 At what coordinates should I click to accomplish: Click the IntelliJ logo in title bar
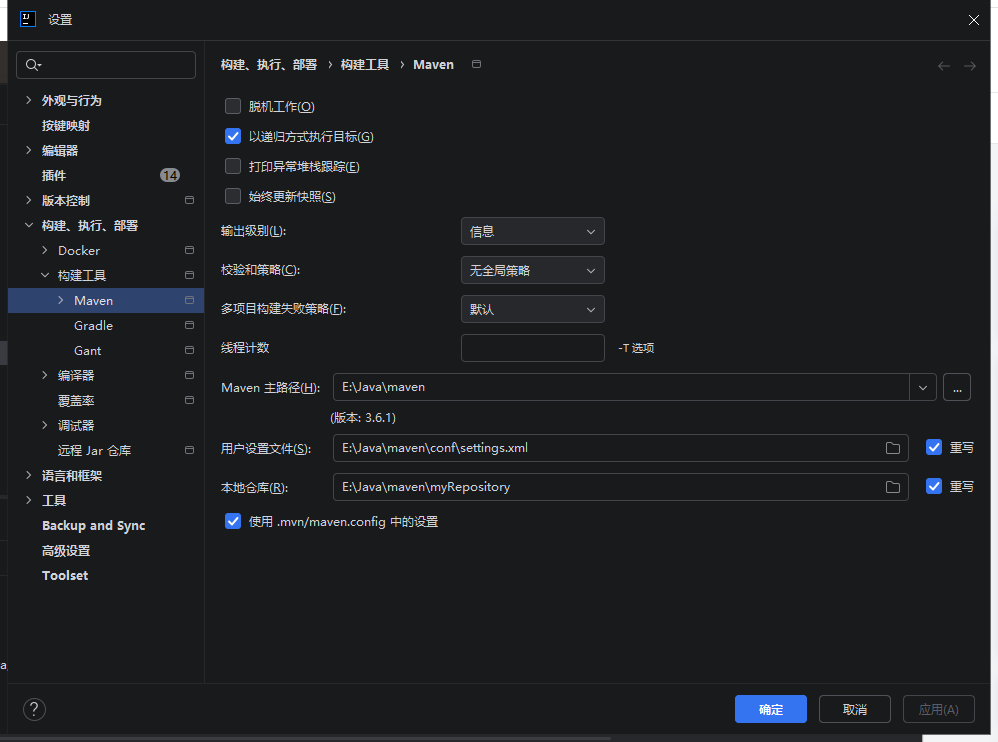coord(28,19)
